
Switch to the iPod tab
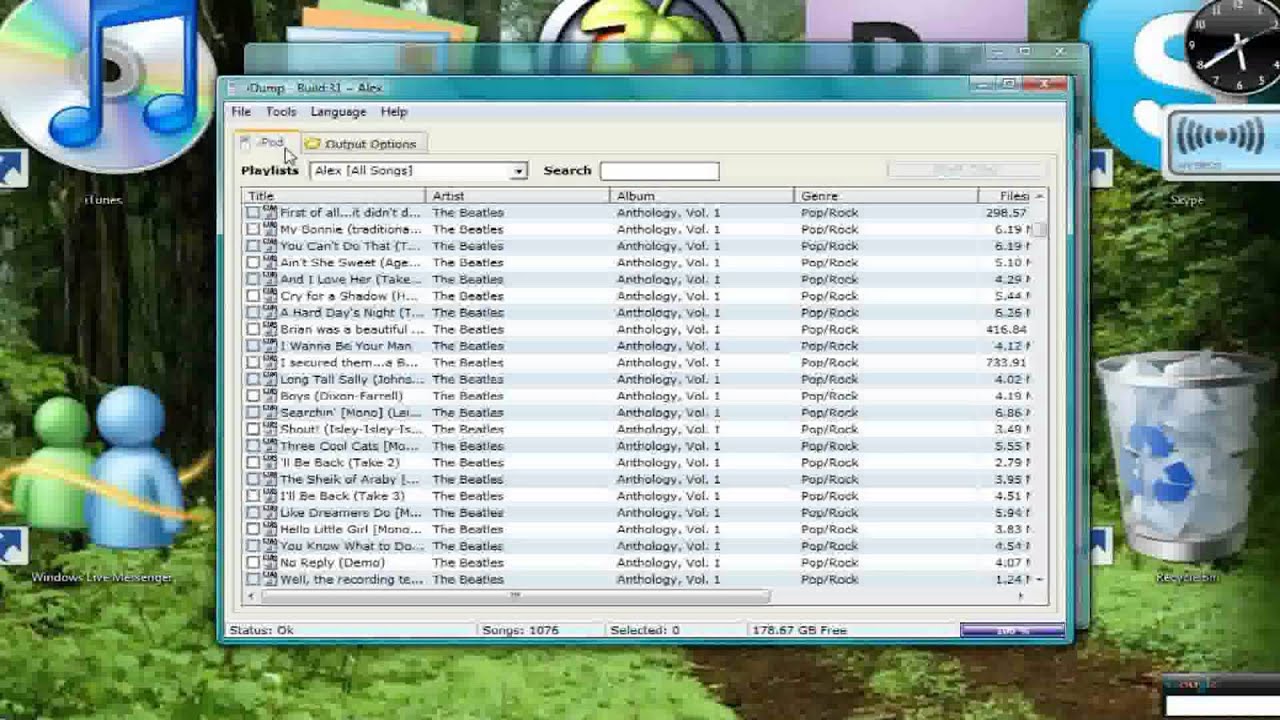(268, 143)
